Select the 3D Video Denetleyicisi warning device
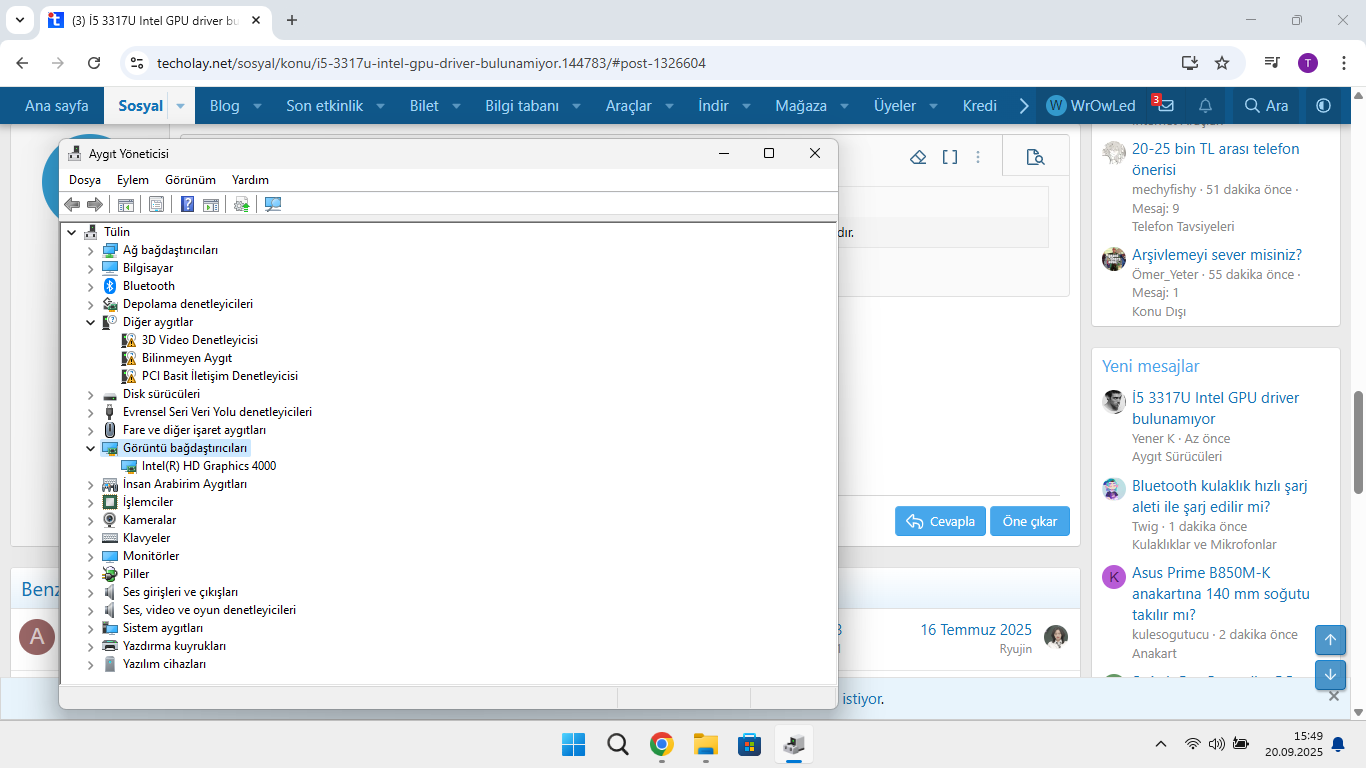1366x768 pixels. (x=199, y=340)
